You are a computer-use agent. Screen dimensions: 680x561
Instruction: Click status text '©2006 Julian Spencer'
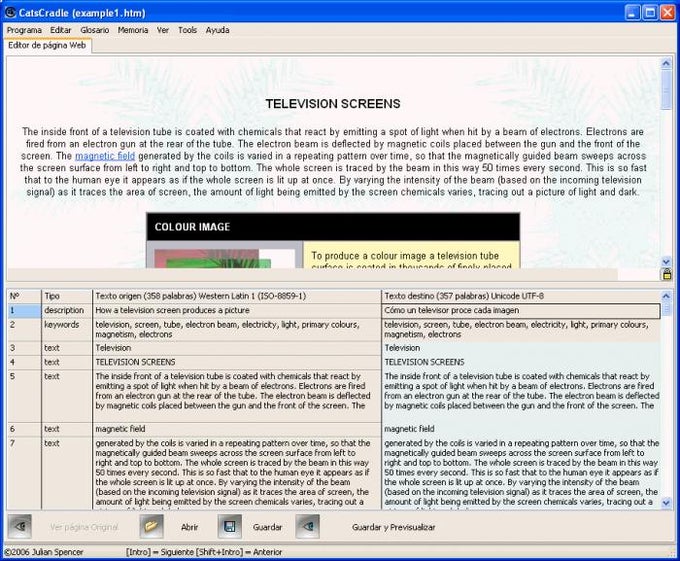click(43, 552)
